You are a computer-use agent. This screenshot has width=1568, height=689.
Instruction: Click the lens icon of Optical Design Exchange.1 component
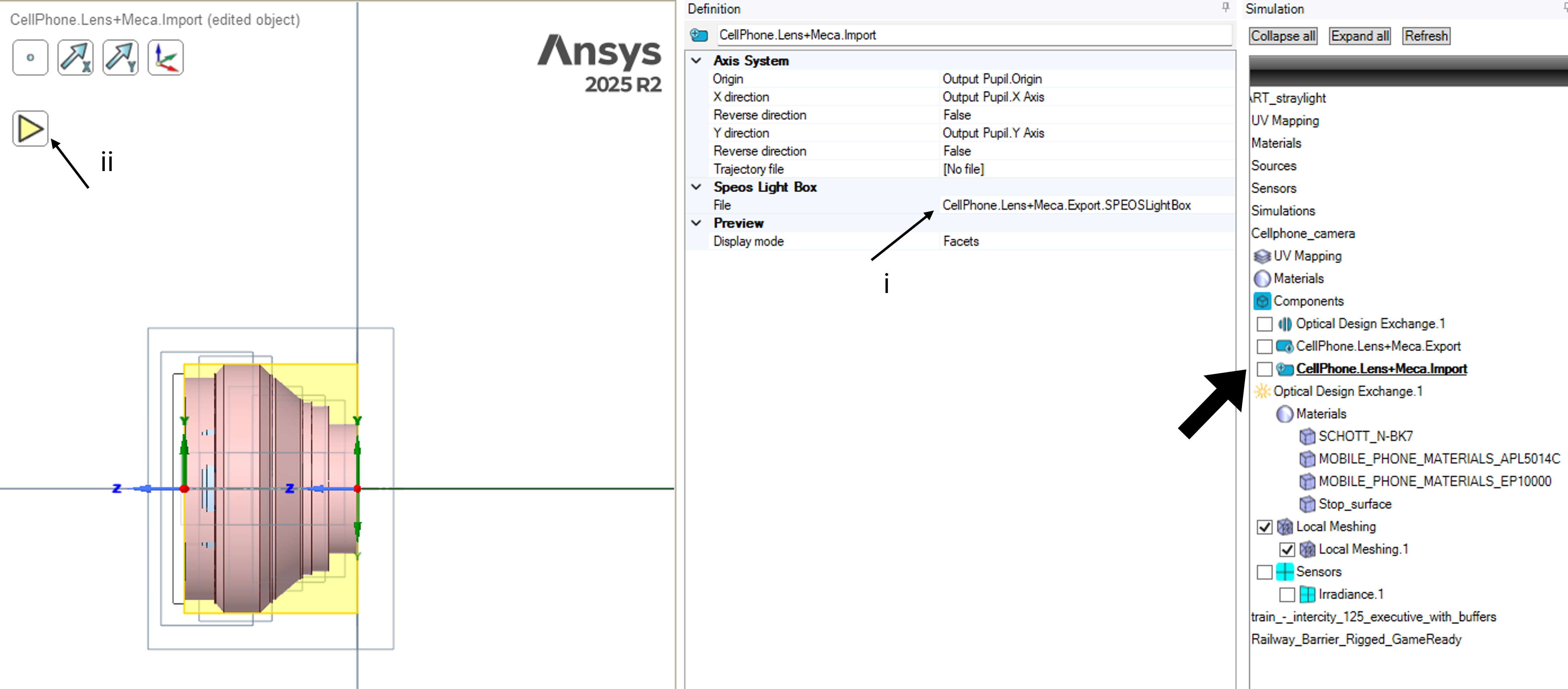coord(1284,324)
